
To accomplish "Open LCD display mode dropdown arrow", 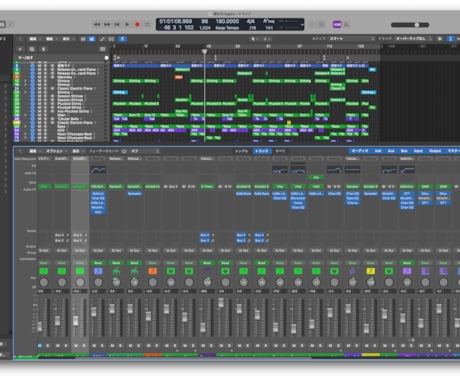I will pyautogui.click(x=302, y=24).
